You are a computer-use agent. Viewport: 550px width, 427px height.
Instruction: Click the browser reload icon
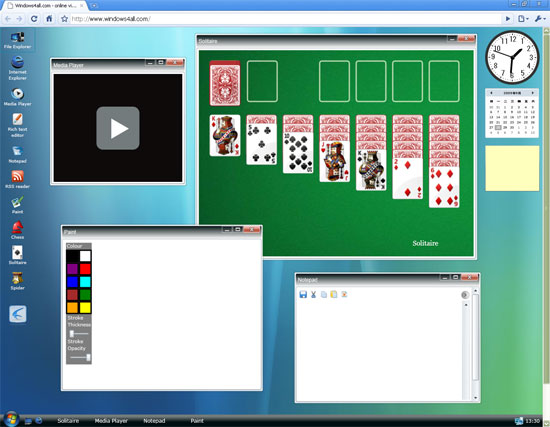point(34,19)
